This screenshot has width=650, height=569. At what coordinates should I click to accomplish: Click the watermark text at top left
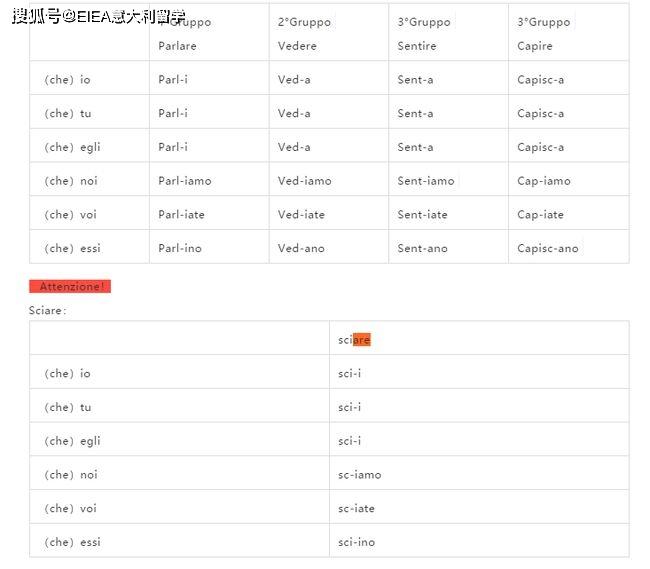pyautogui.click(x=98, y=16)
